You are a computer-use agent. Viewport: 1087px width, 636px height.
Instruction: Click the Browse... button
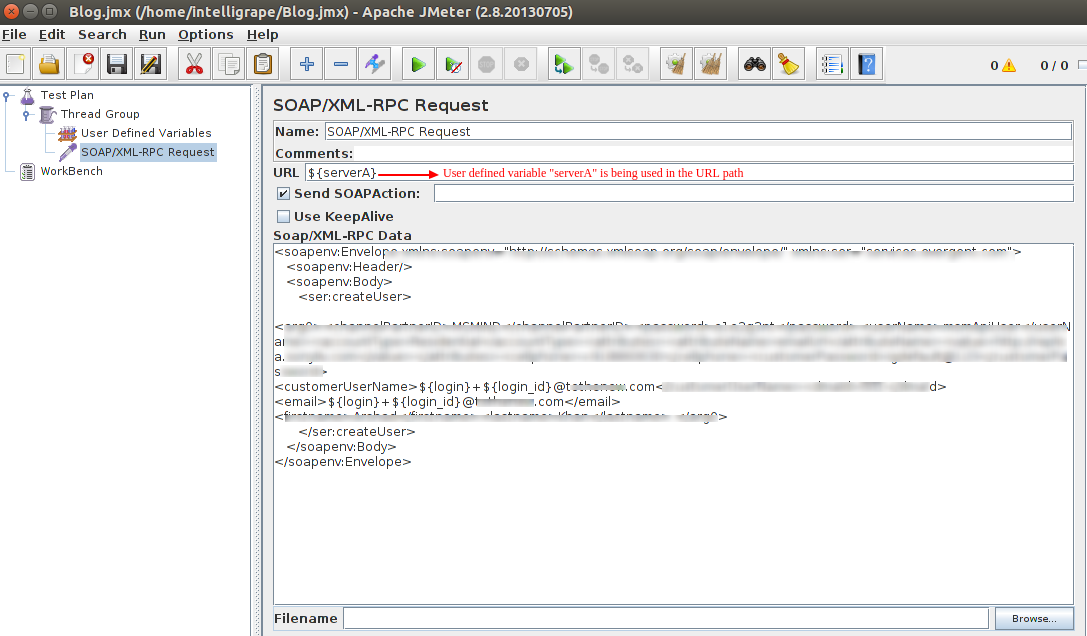1033,619
